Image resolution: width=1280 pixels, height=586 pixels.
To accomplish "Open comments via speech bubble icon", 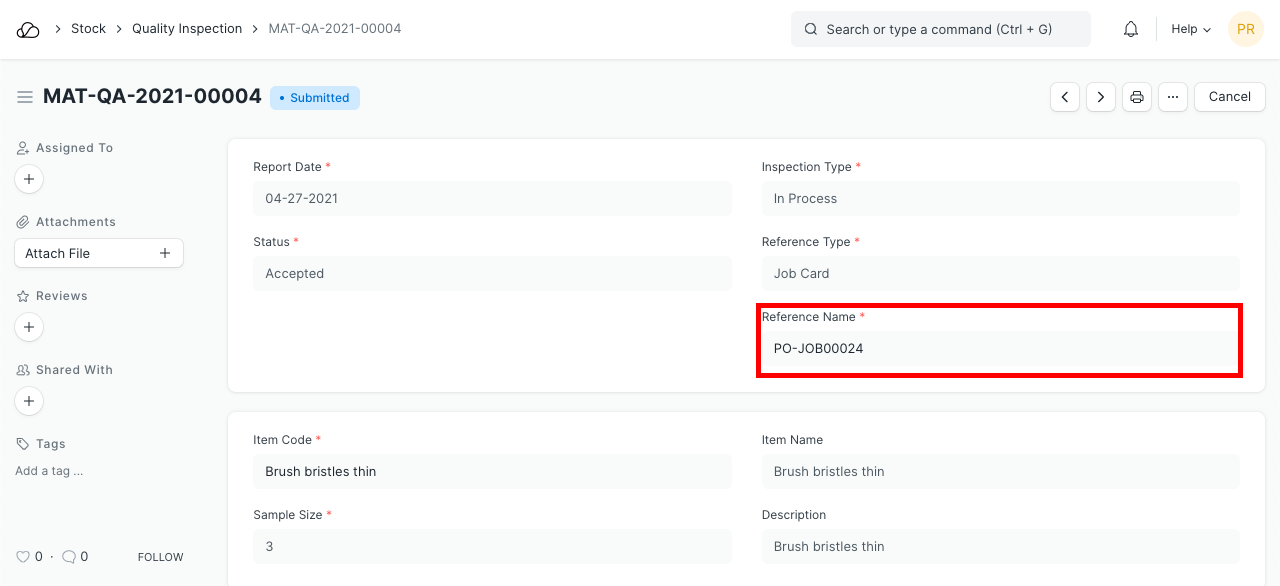I will pyautogui.click(x=69, y=557).
